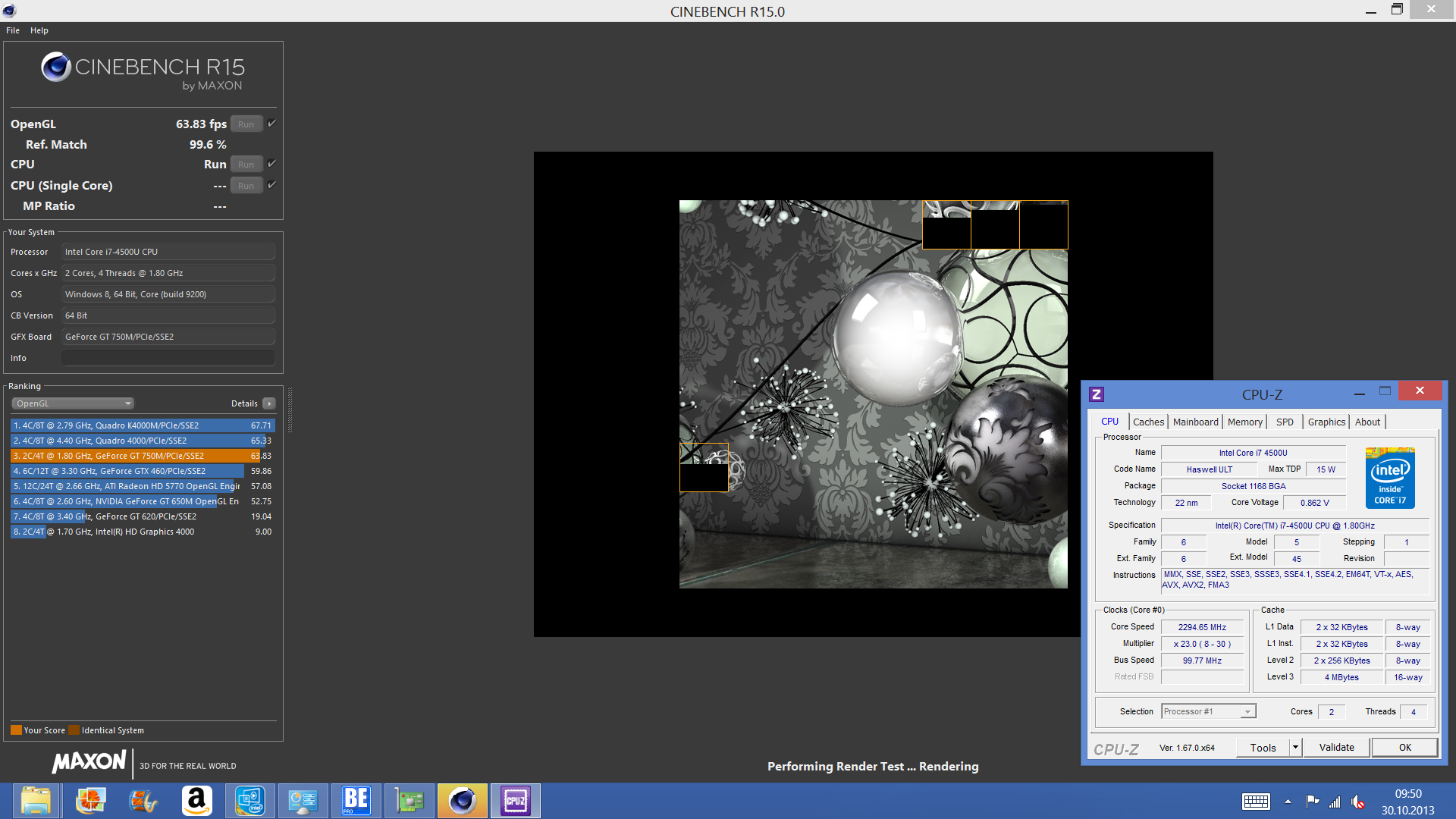Toggle the OpenGL test checkbox
Screen dimensions: 1456x819
[x=271, y=124]
